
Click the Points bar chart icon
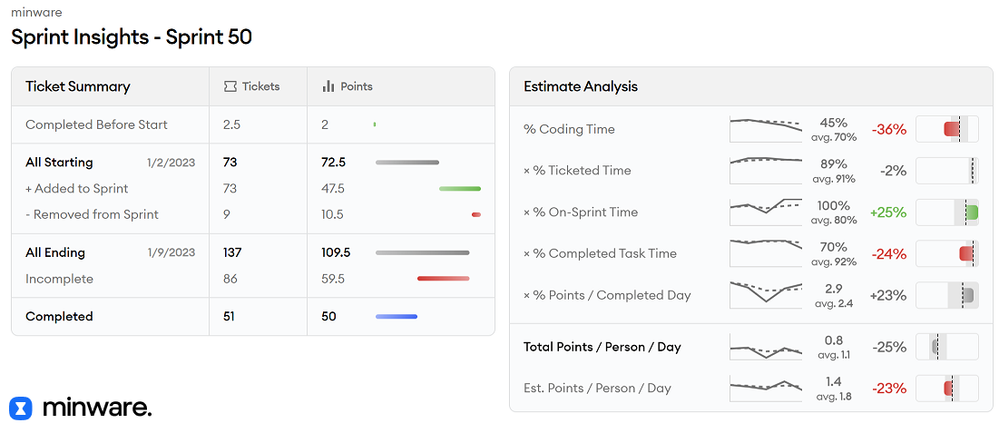(x=328, y=87)
